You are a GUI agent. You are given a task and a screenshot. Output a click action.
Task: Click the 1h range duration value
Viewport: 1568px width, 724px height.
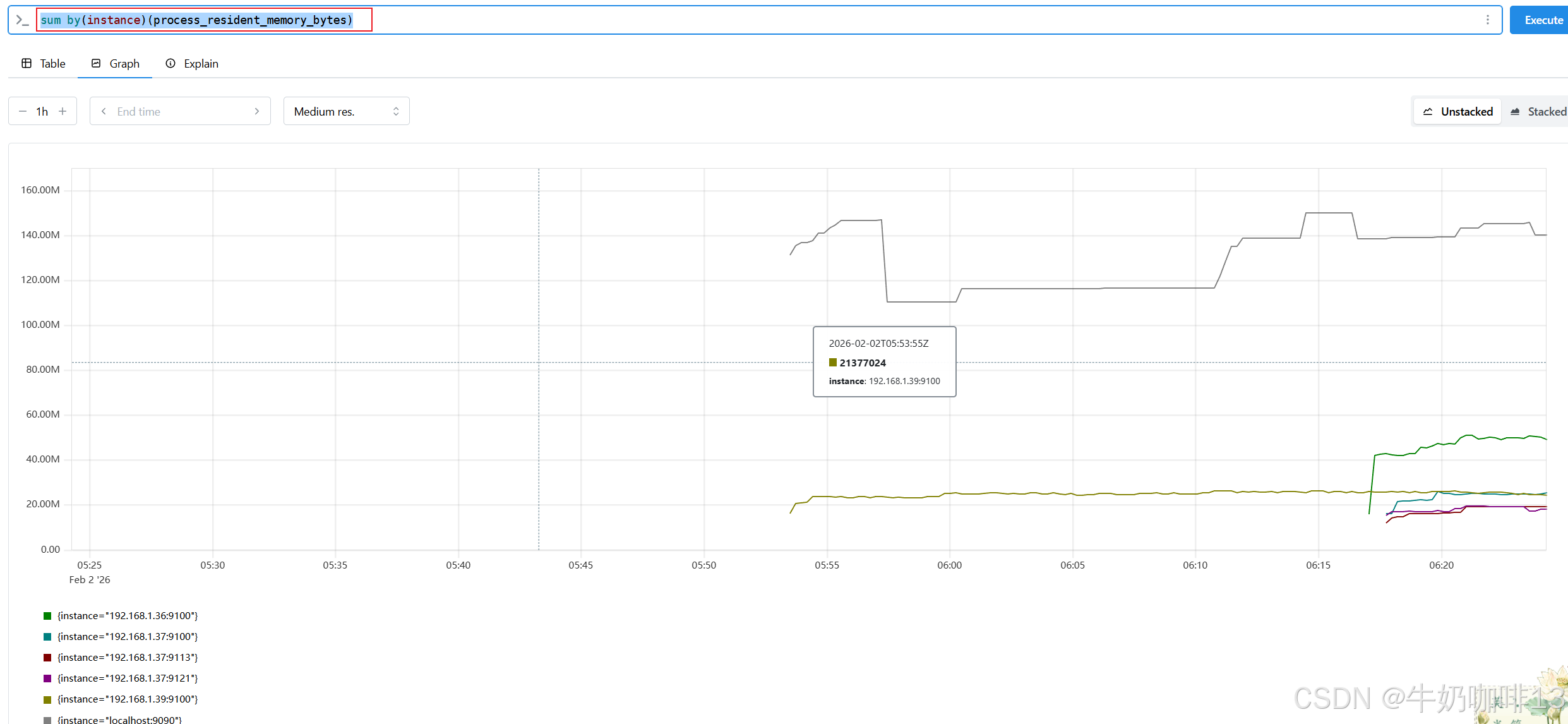42,111
